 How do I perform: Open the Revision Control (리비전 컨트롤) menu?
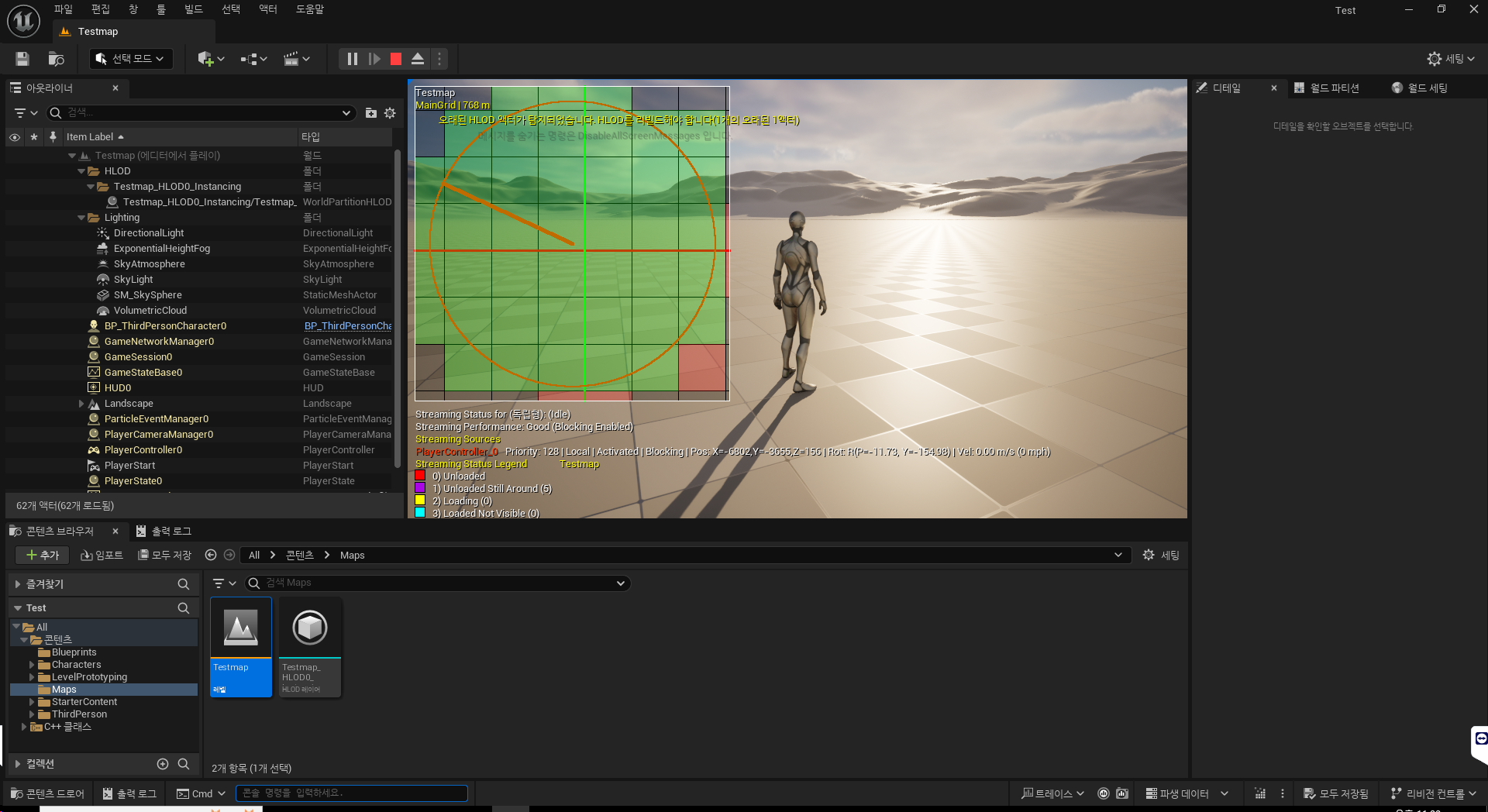1434,794
